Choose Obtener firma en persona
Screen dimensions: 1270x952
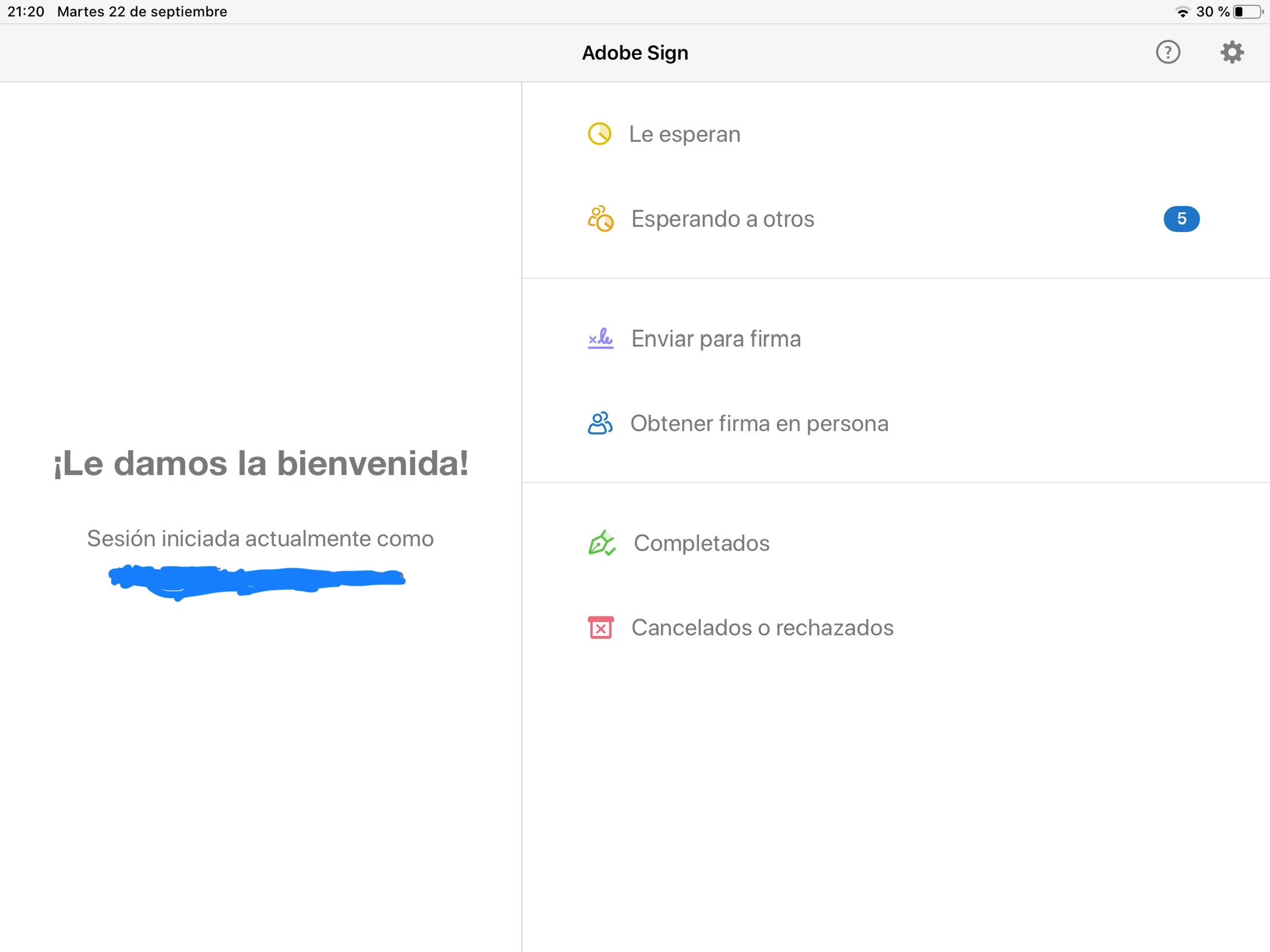click(760, 423)
